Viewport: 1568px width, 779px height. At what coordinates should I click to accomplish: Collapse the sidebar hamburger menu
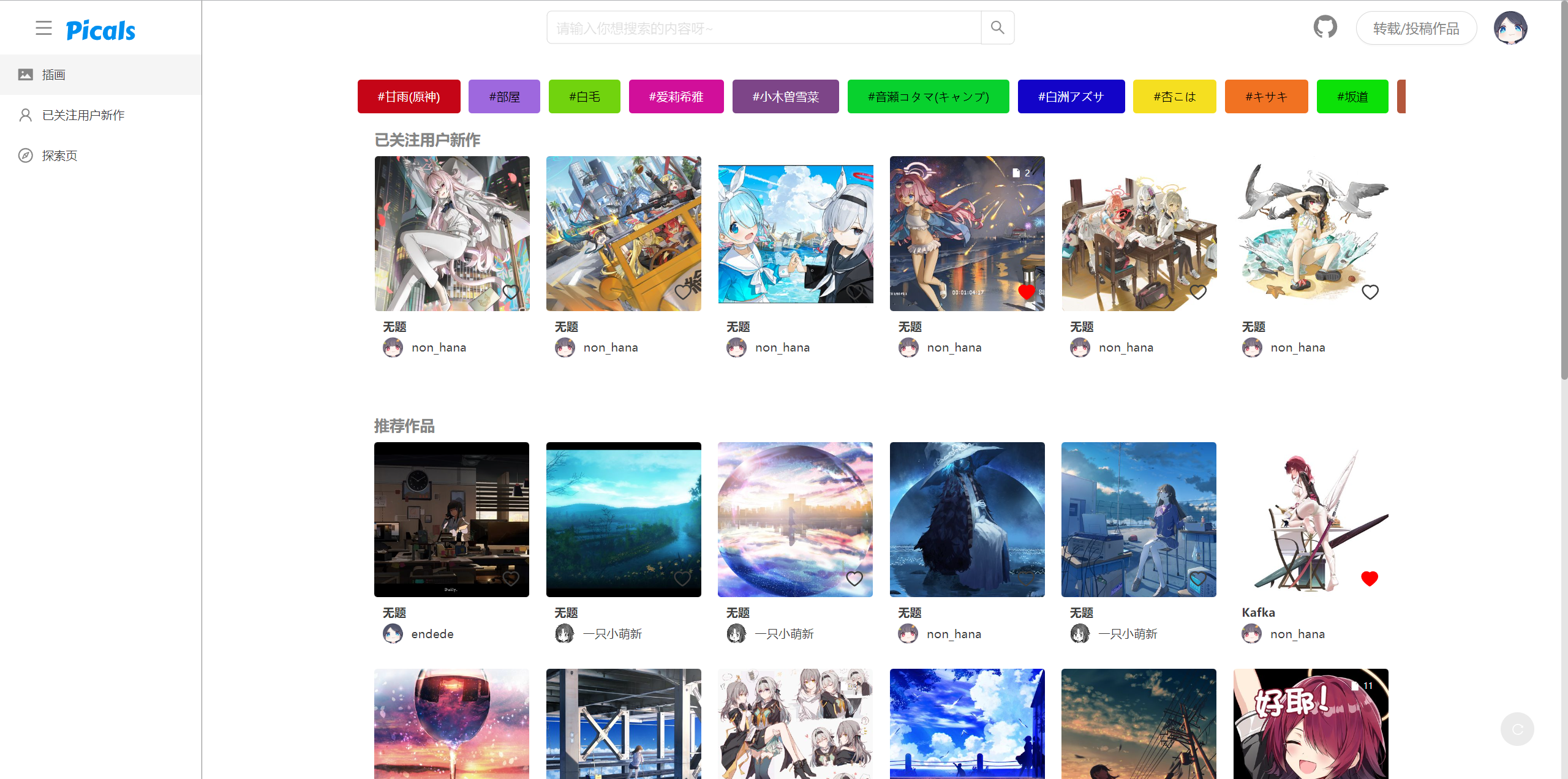click(43, 28)
